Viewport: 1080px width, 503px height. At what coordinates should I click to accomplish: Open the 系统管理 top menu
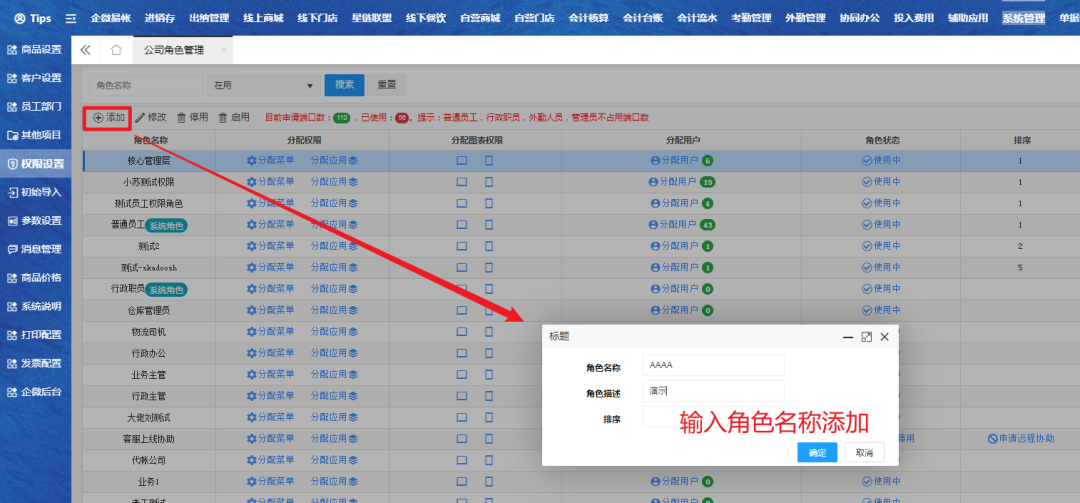coord(1022,18)
